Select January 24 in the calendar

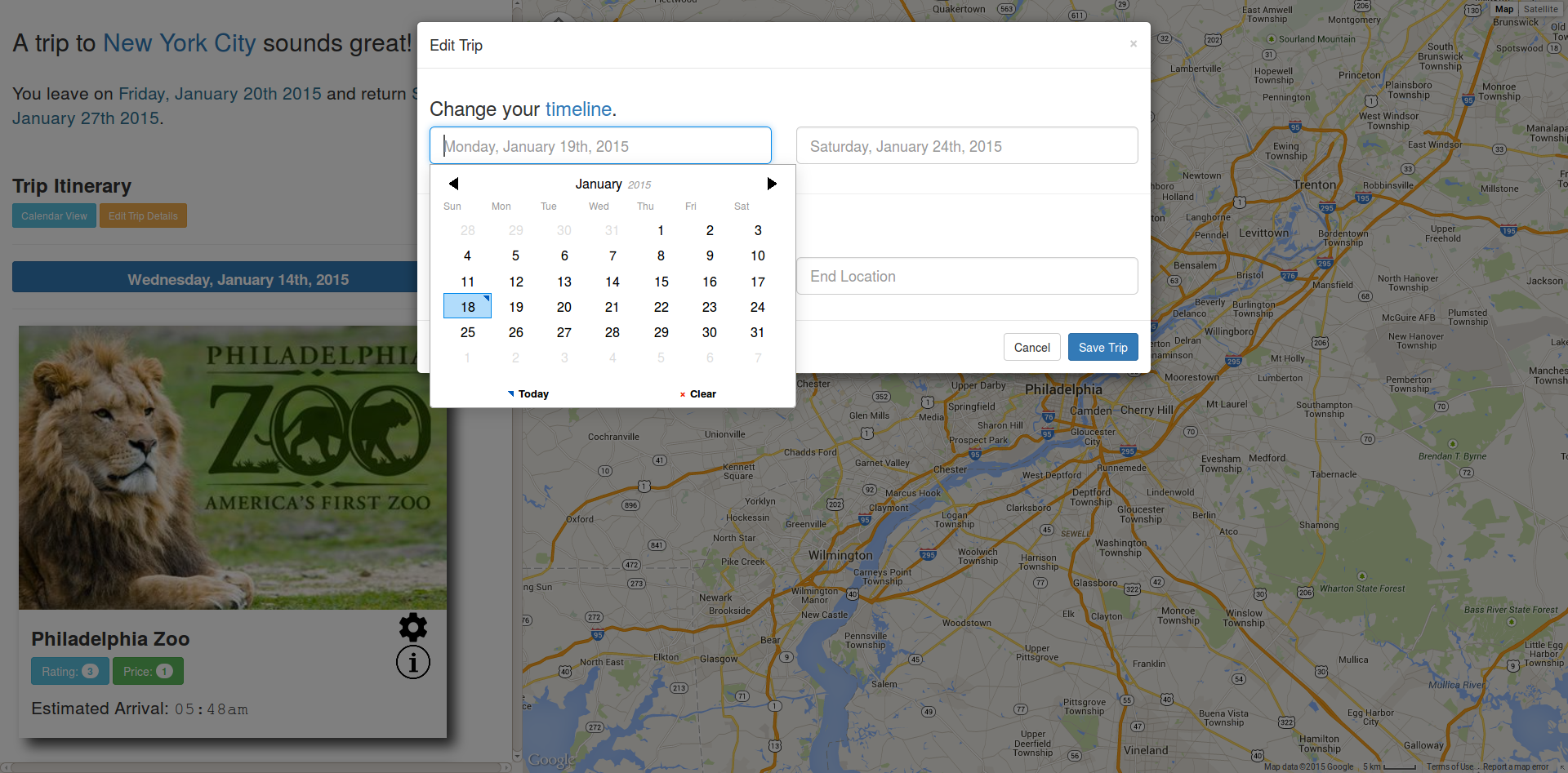click(x=758, y=307)
